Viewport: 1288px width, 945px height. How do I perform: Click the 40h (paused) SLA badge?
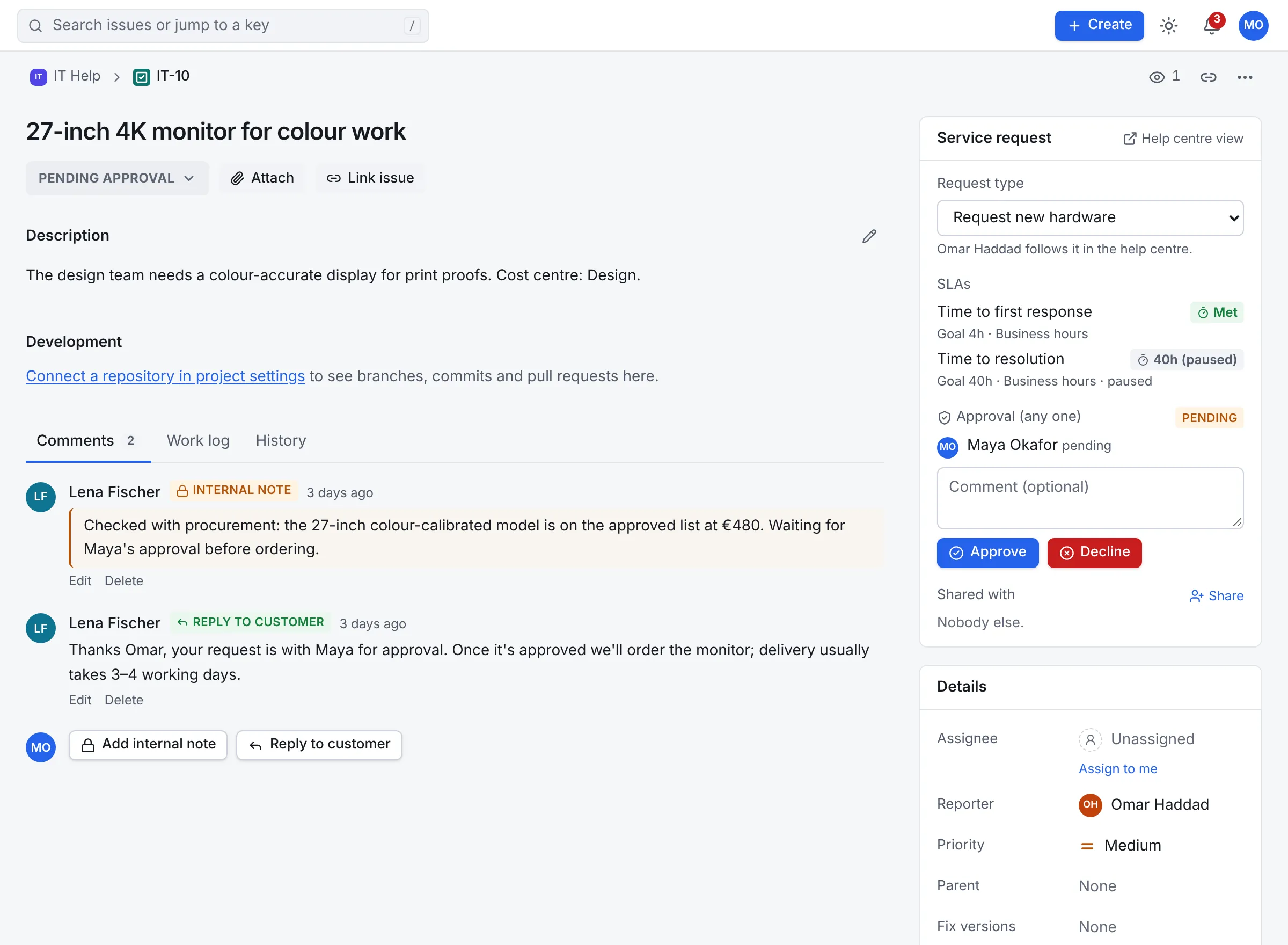click(1186, 360)
